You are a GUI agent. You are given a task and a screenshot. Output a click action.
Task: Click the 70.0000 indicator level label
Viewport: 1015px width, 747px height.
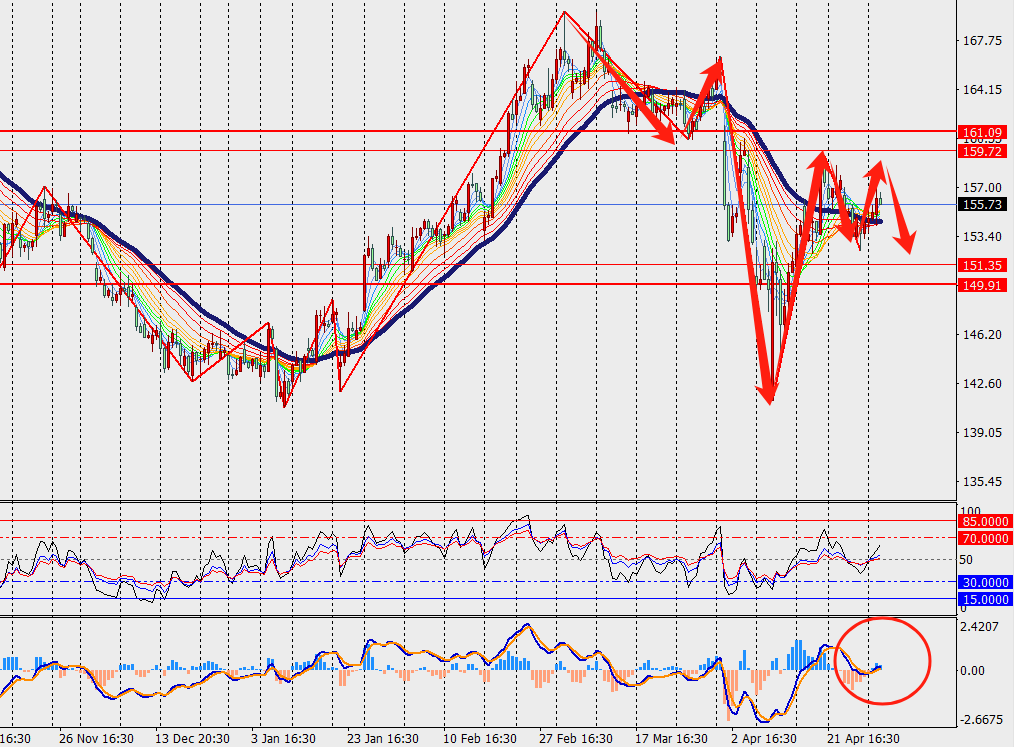point(984,538)
